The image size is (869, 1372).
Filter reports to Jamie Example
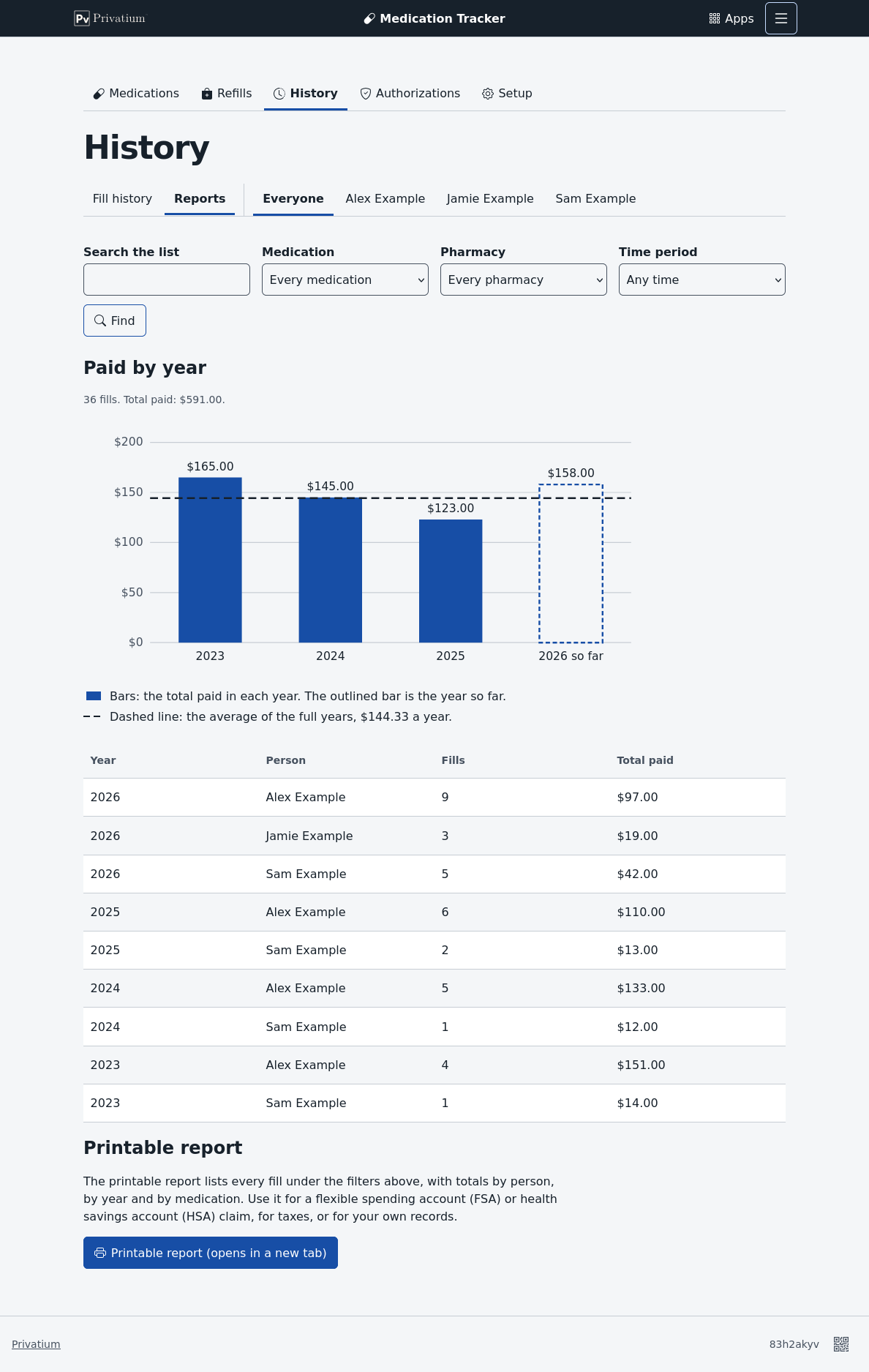click(x=490, y=199)
